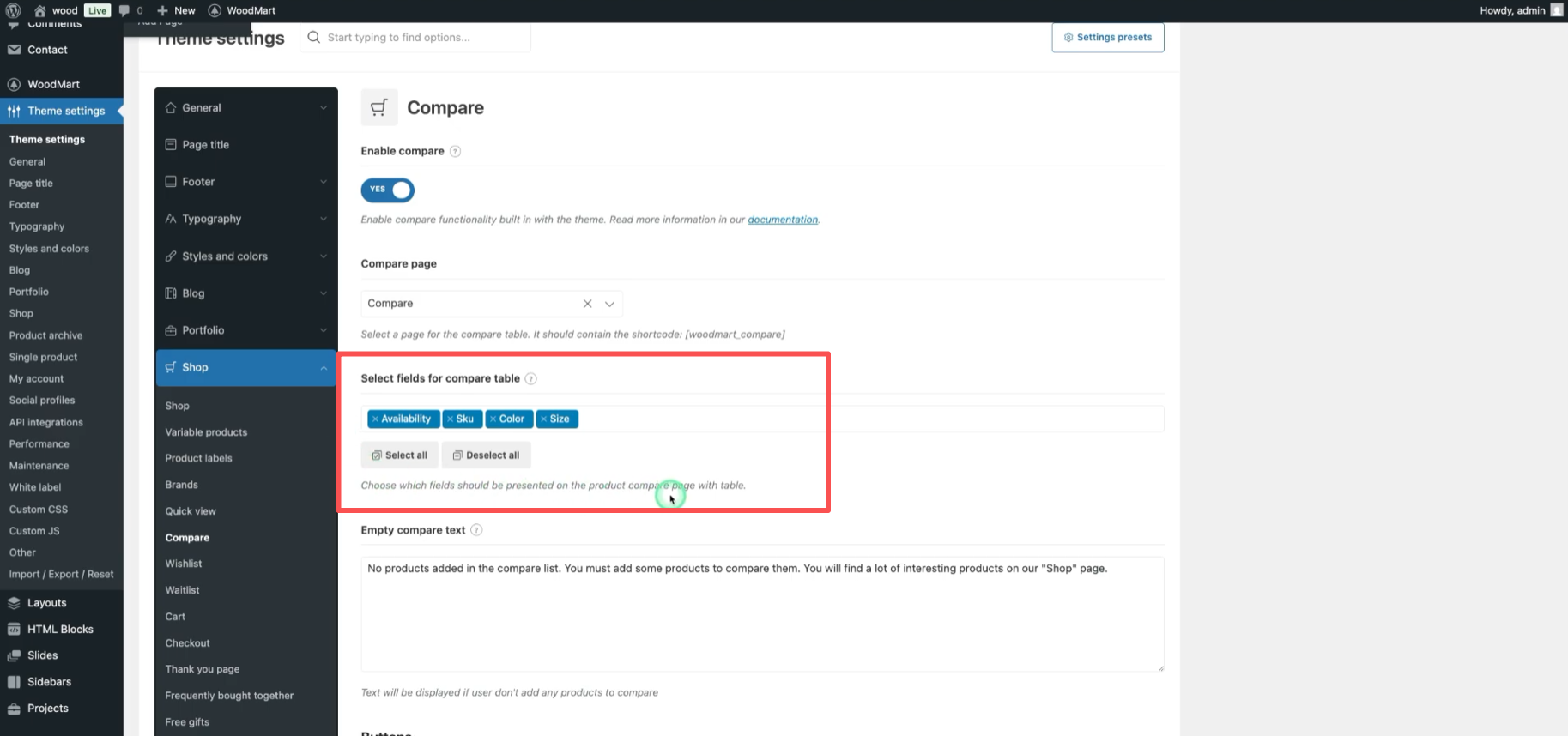Collapse the Shop settings section
The height and width of the screenshot is (736, 1568).
pos(246,367)
